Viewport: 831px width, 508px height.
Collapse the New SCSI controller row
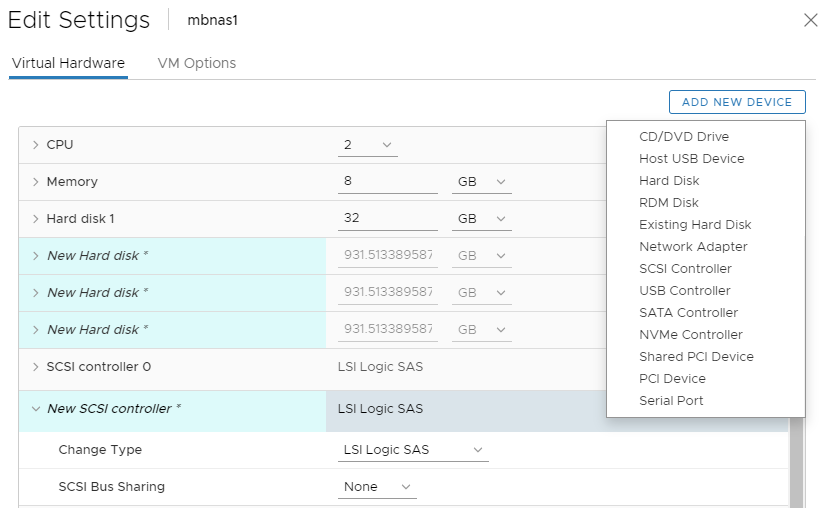tap(36, 408)
